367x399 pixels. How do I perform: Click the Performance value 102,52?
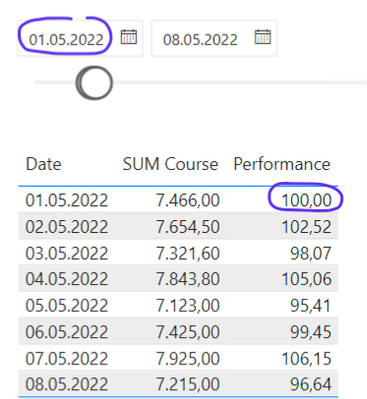coord(307,227)
